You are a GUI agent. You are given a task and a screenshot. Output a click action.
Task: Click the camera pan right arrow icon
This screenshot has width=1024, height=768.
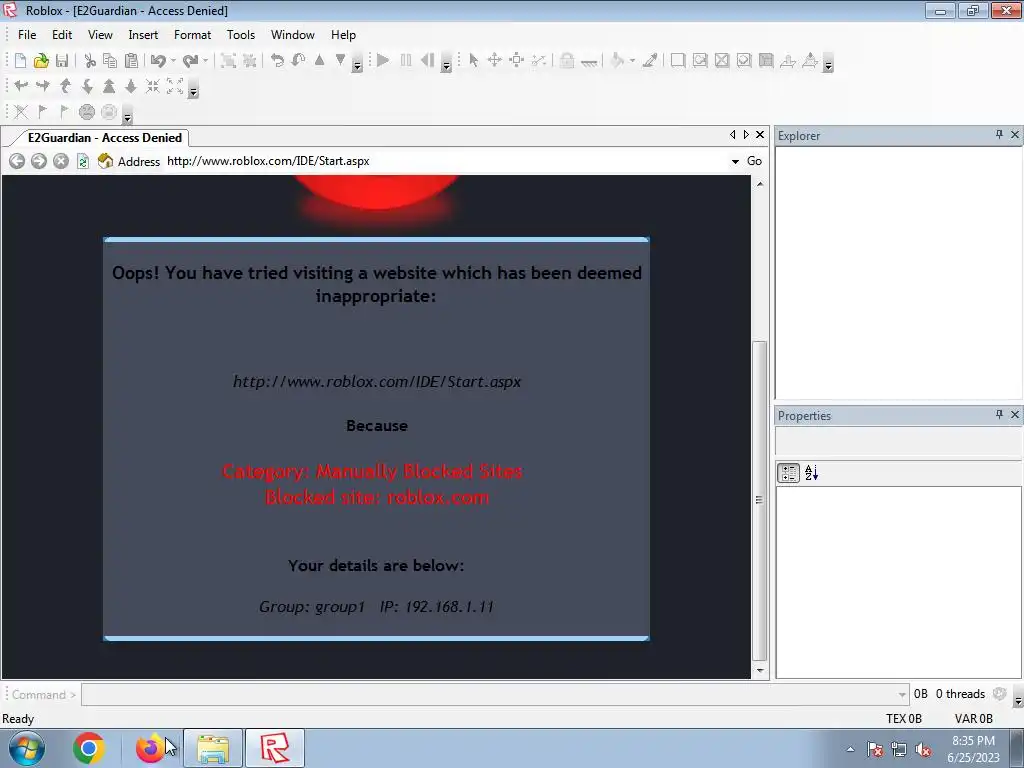coord(42,86)
